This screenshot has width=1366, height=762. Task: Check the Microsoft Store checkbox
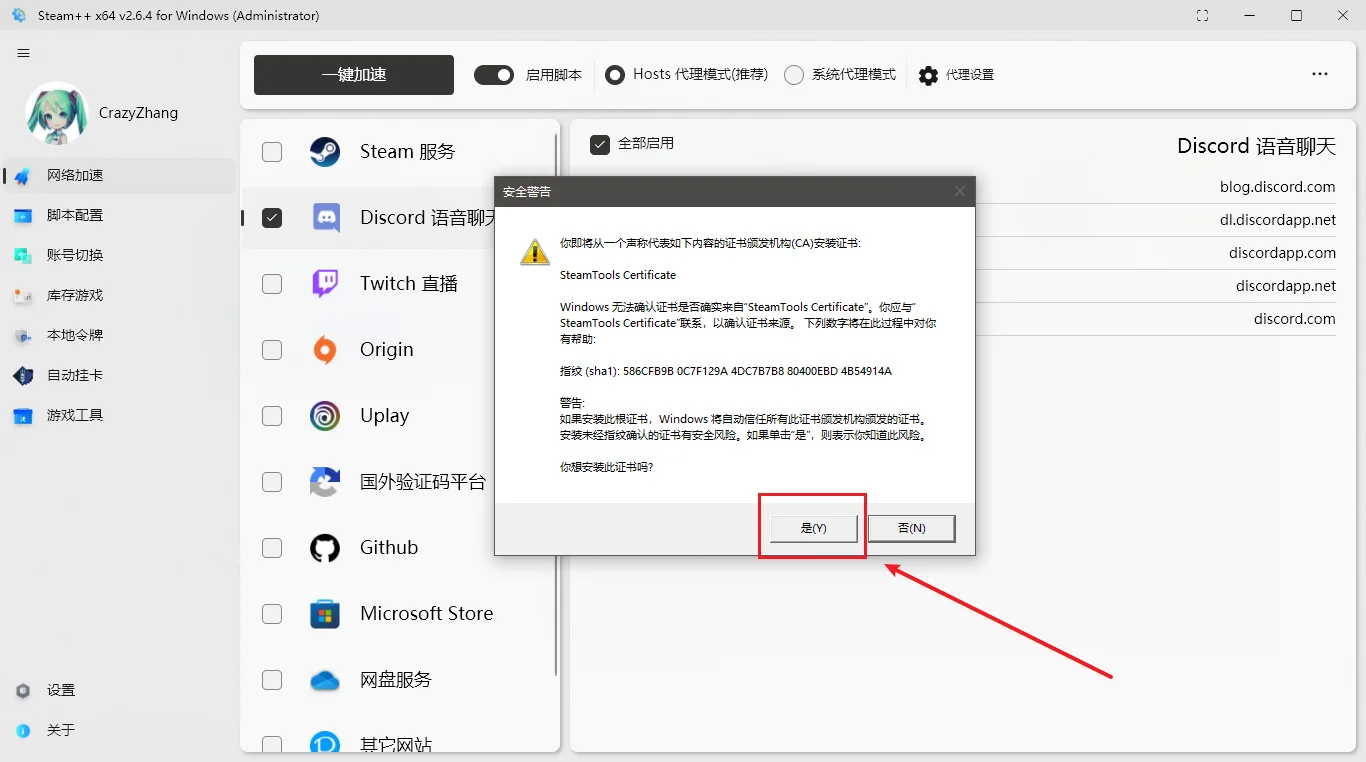[x=272, y=614]
